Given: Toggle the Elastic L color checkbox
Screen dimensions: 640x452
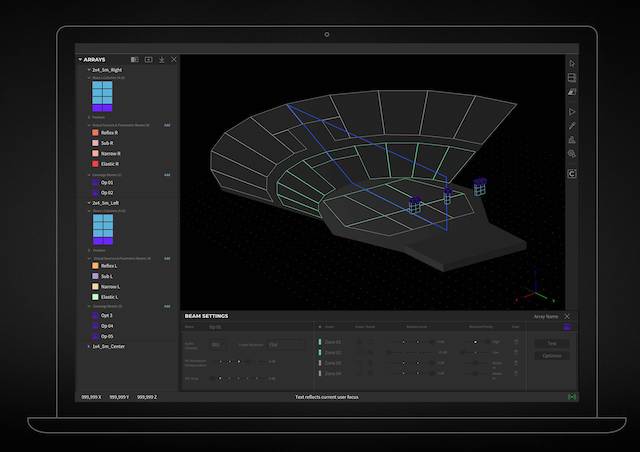Looking at the screenshot, I should 95,297.
